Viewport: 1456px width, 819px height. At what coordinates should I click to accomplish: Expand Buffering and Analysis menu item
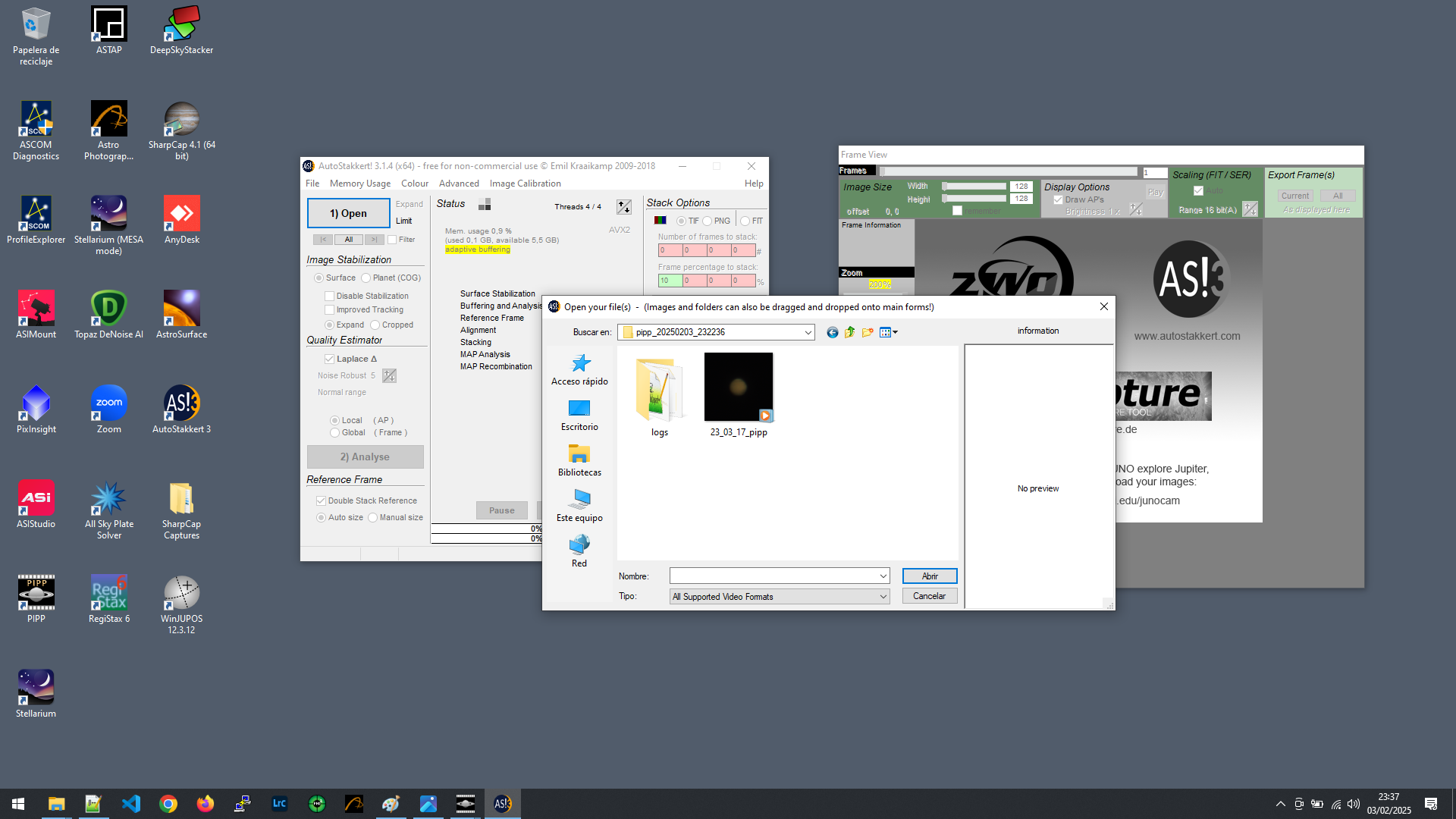click(x=498, y=305)
